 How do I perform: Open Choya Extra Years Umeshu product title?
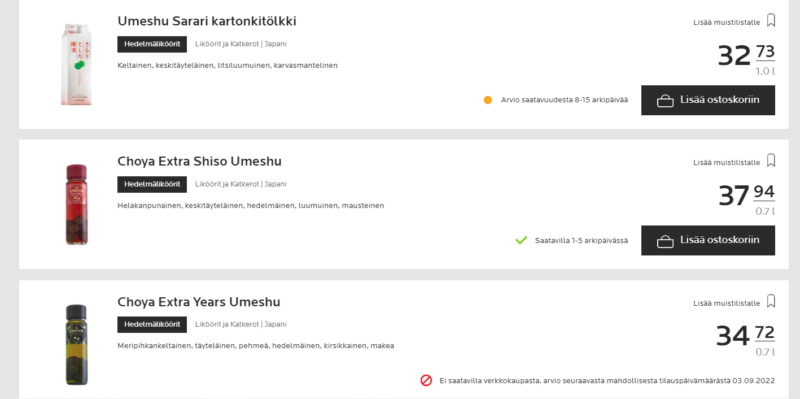click(199, 302)
